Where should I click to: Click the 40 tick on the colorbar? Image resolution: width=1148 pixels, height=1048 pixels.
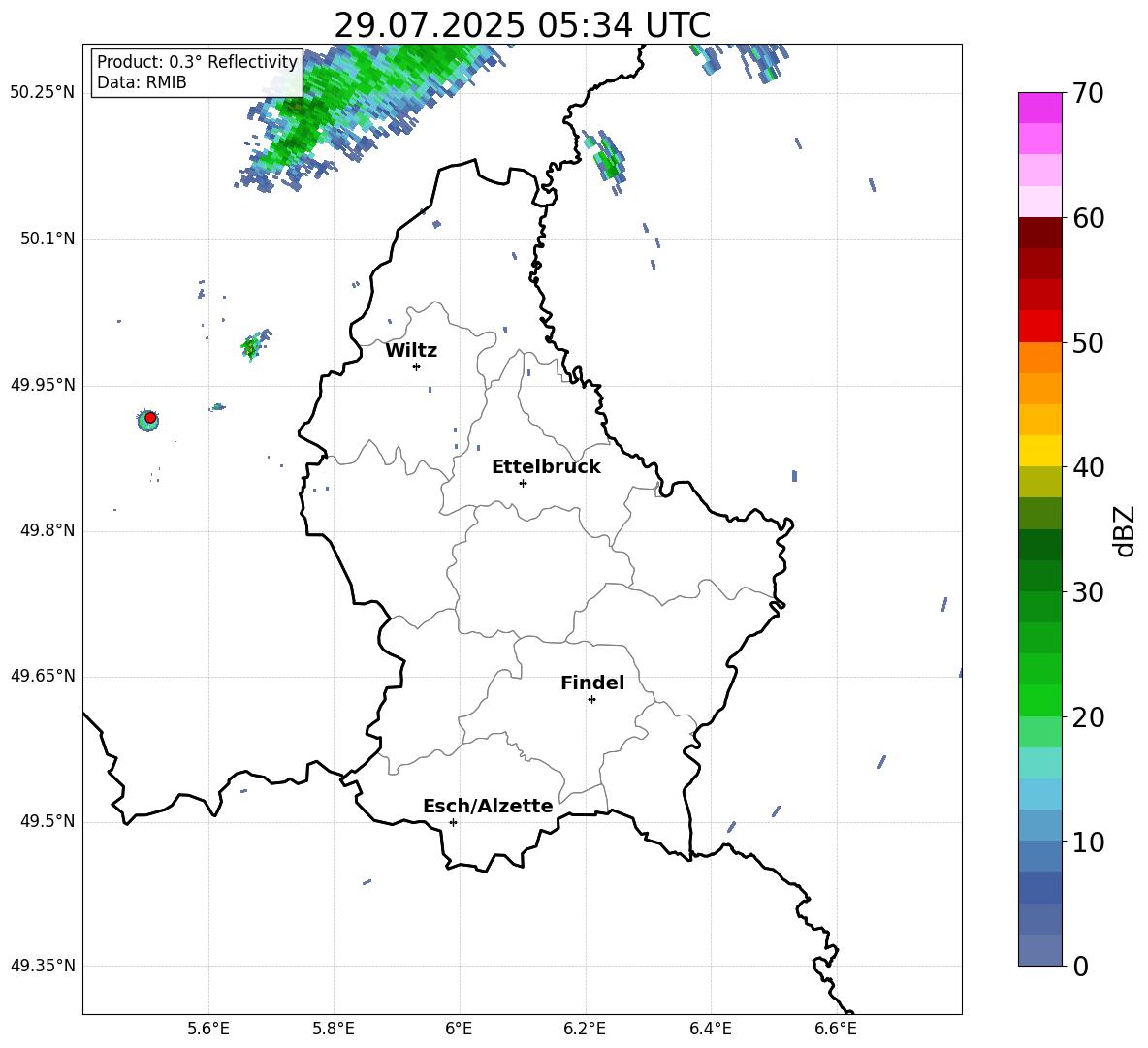tap(1088, 467)
